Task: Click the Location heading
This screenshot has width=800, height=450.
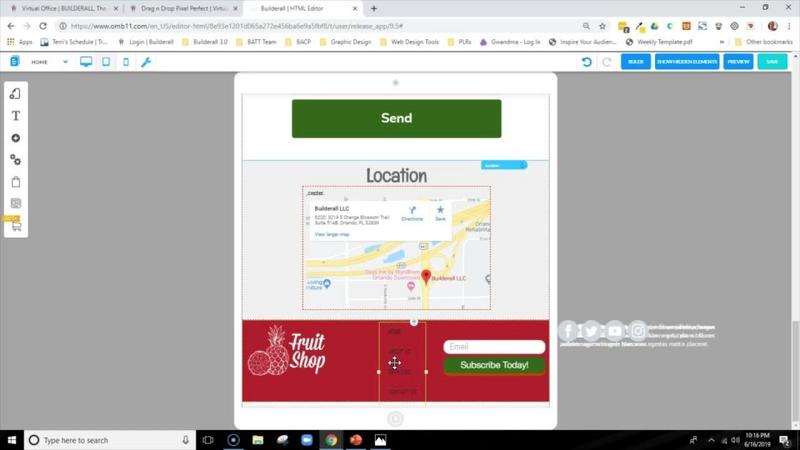Action: 396,176
